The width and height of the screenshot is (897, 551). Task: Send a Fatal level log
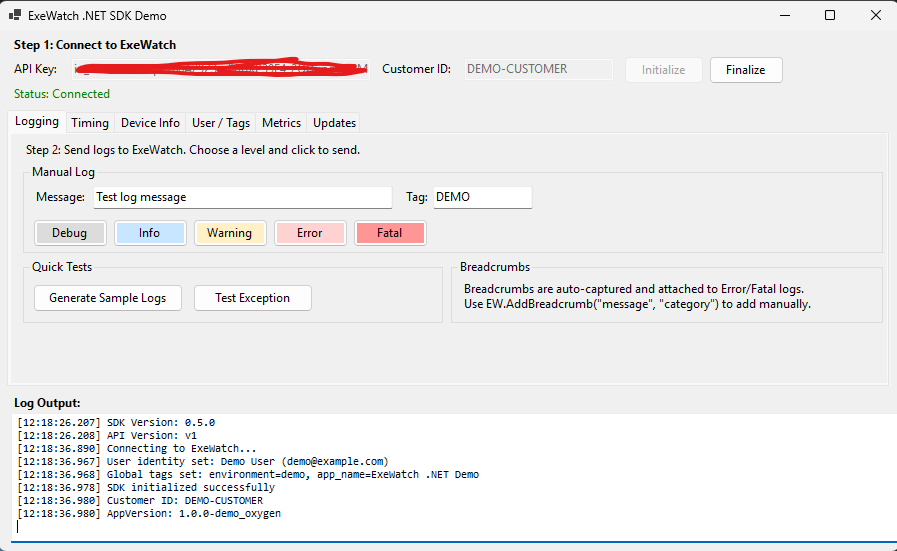pyautogui.click(x=390, y=233)
